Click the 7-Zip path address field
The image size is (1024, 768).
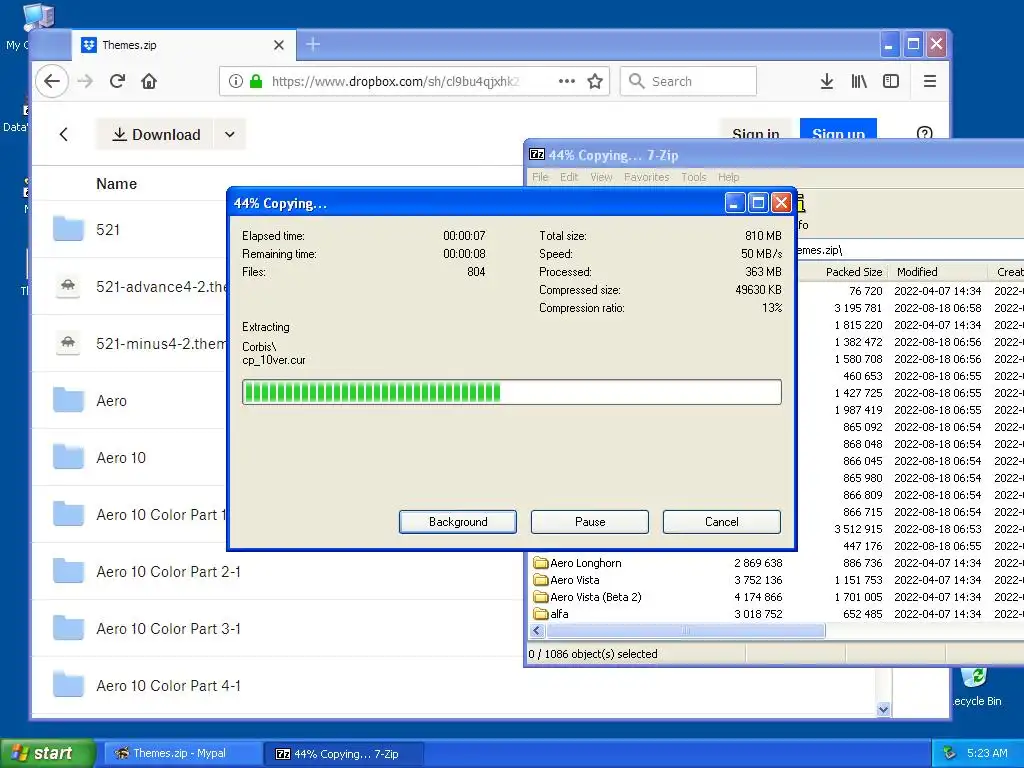910,250
